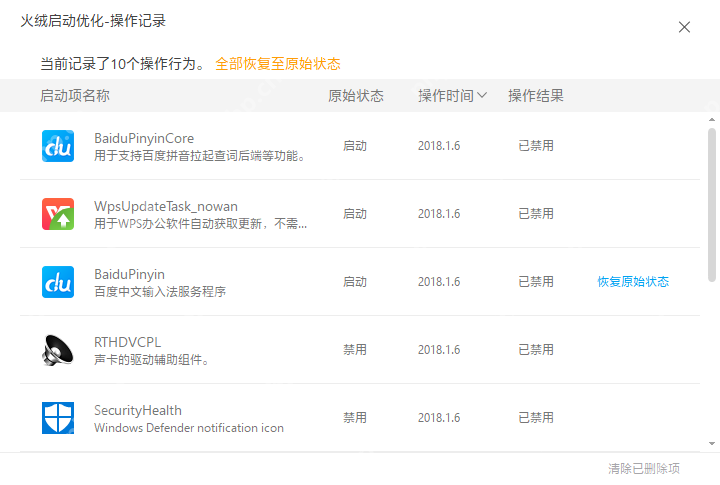720x485 pixels.
Task: Click Windows Defender notification icon text
Action: coord(189,428)
